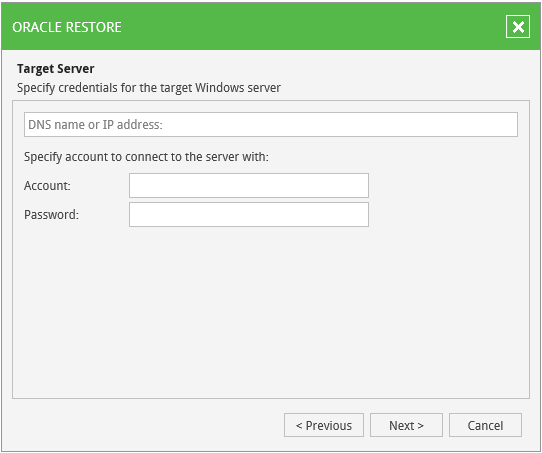The height and width of the screenshot is (453, 542).
Task: Click the 'Account:' label
Action: tap(47, 186)
